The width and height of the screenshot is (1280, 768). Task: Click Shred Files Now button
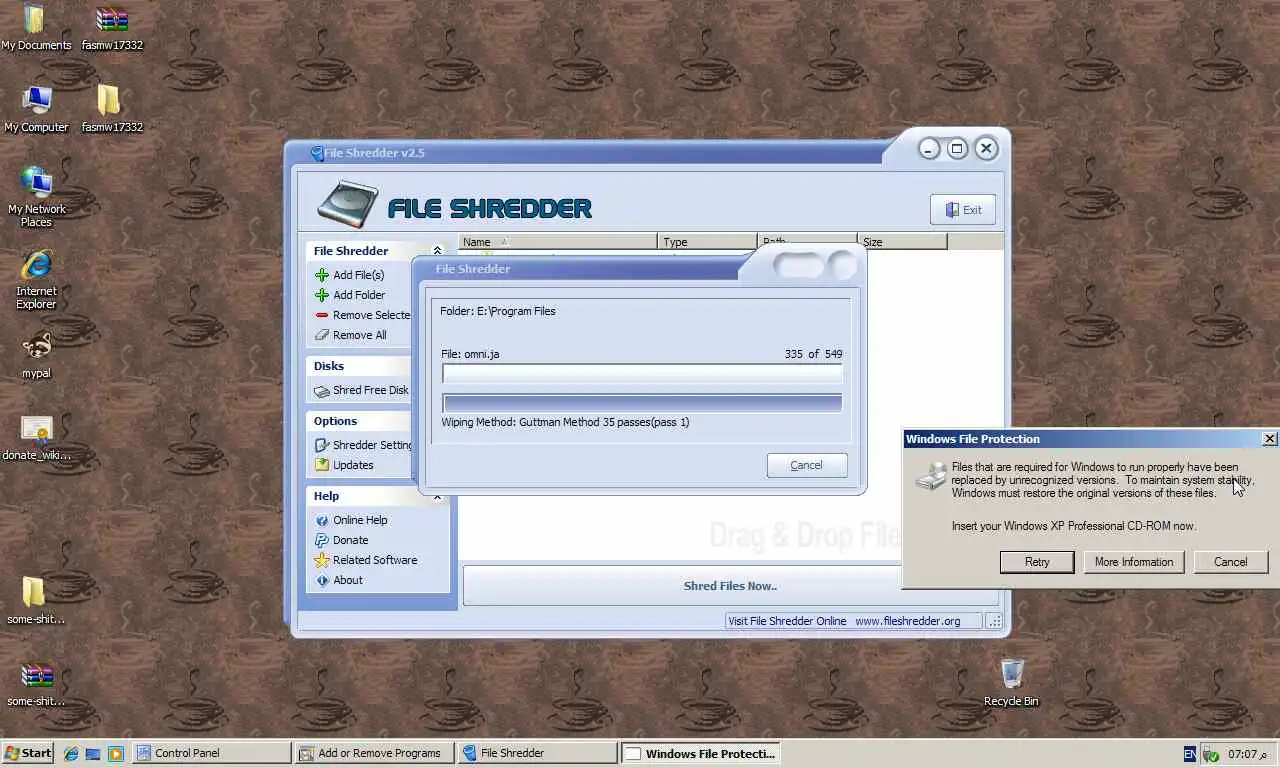point(730,585)
